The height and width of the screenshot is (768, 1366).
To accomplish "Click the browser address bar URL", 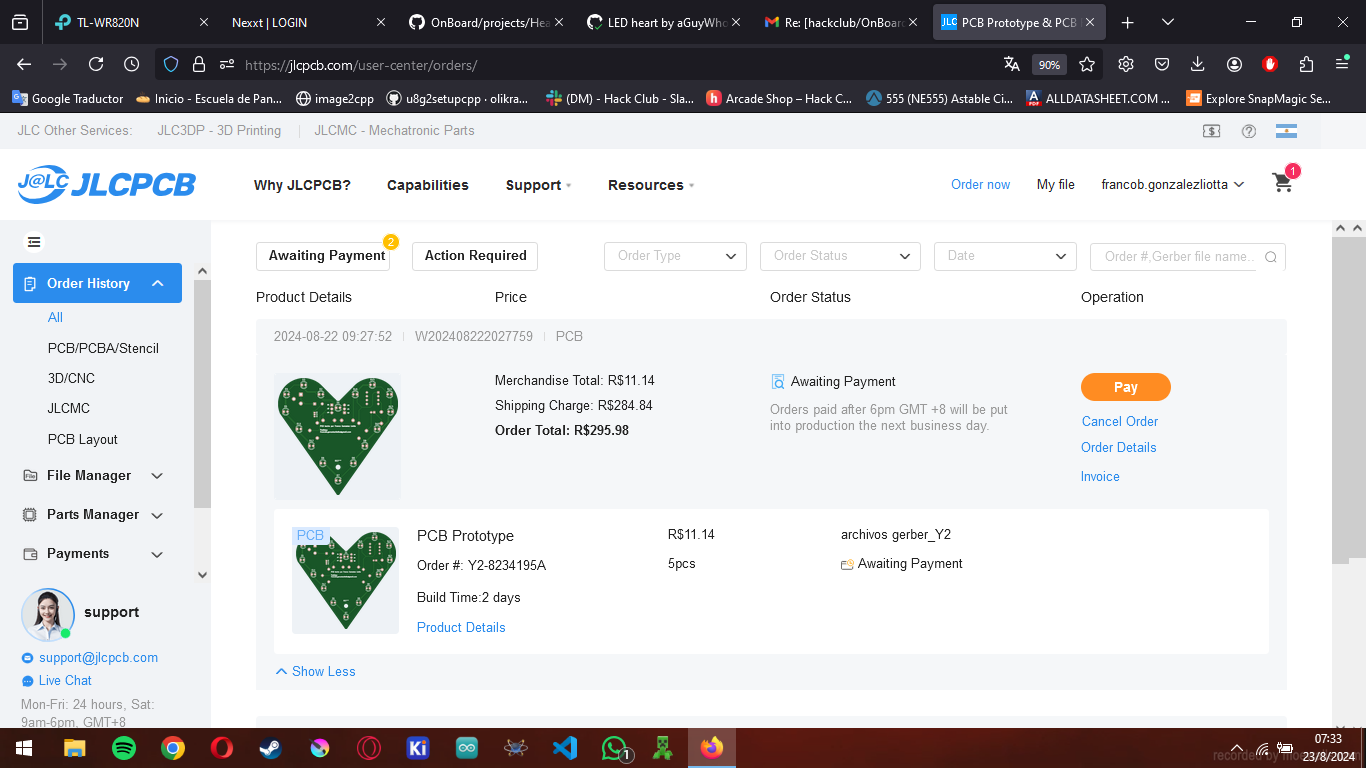I will coord(361,65).
